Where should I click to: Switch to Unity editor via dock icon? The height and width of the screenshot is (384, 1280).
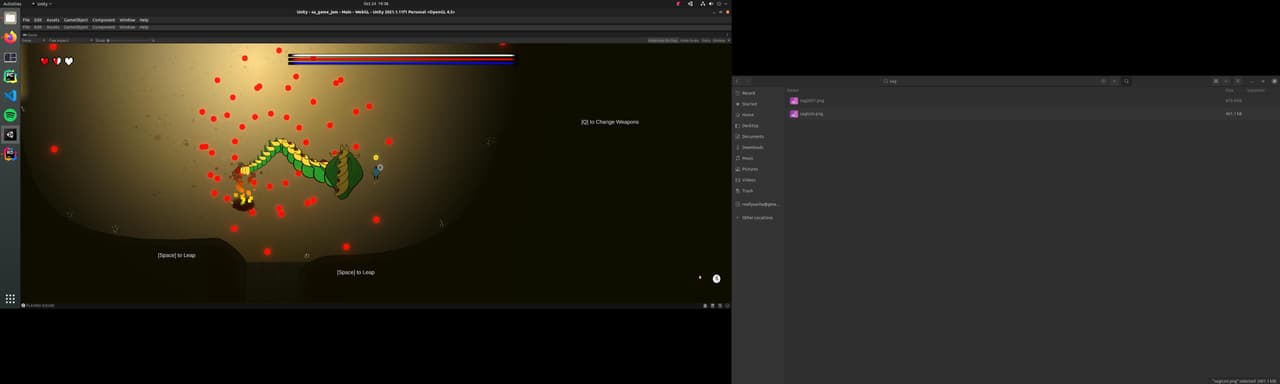[10, 135]
